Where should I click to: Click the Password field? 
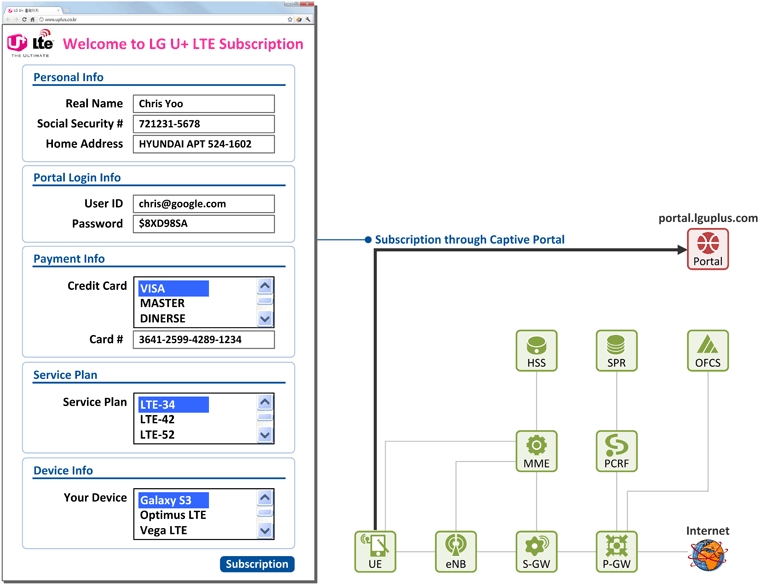pyautogui.click(x=204, y=224)
